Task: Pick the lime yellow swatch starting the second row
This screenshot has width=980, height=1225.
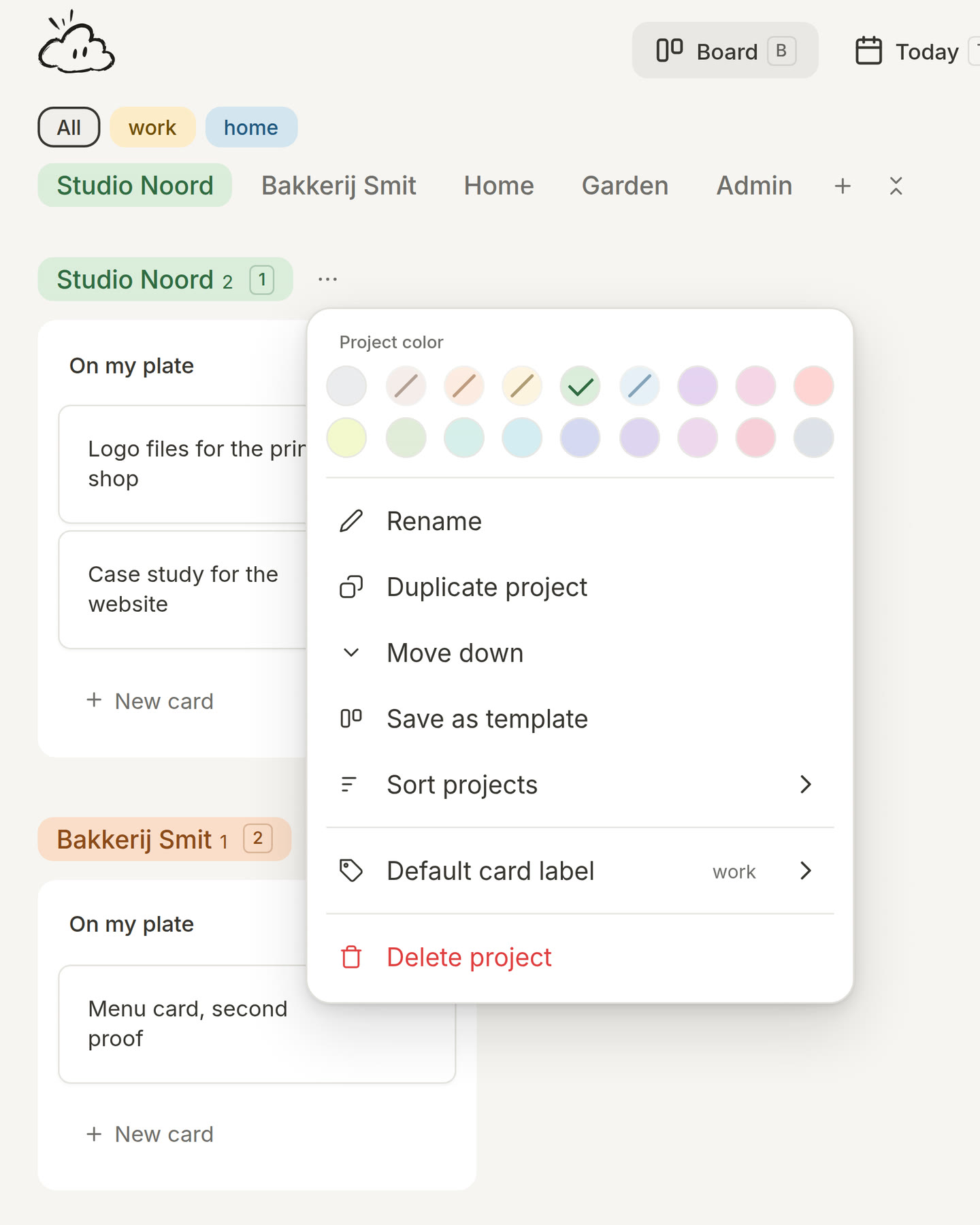Action: [346, 438]
